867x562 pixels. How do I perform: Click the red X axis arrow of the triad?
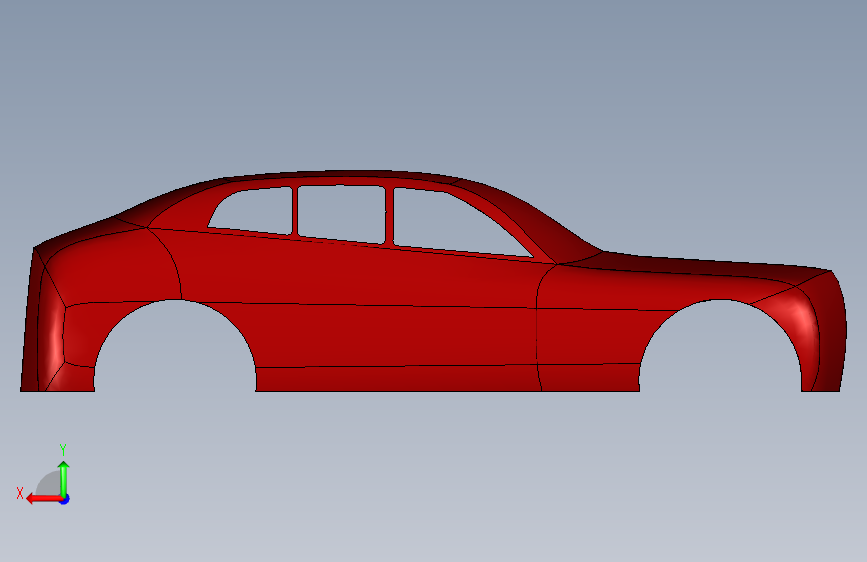click(43, 499)
